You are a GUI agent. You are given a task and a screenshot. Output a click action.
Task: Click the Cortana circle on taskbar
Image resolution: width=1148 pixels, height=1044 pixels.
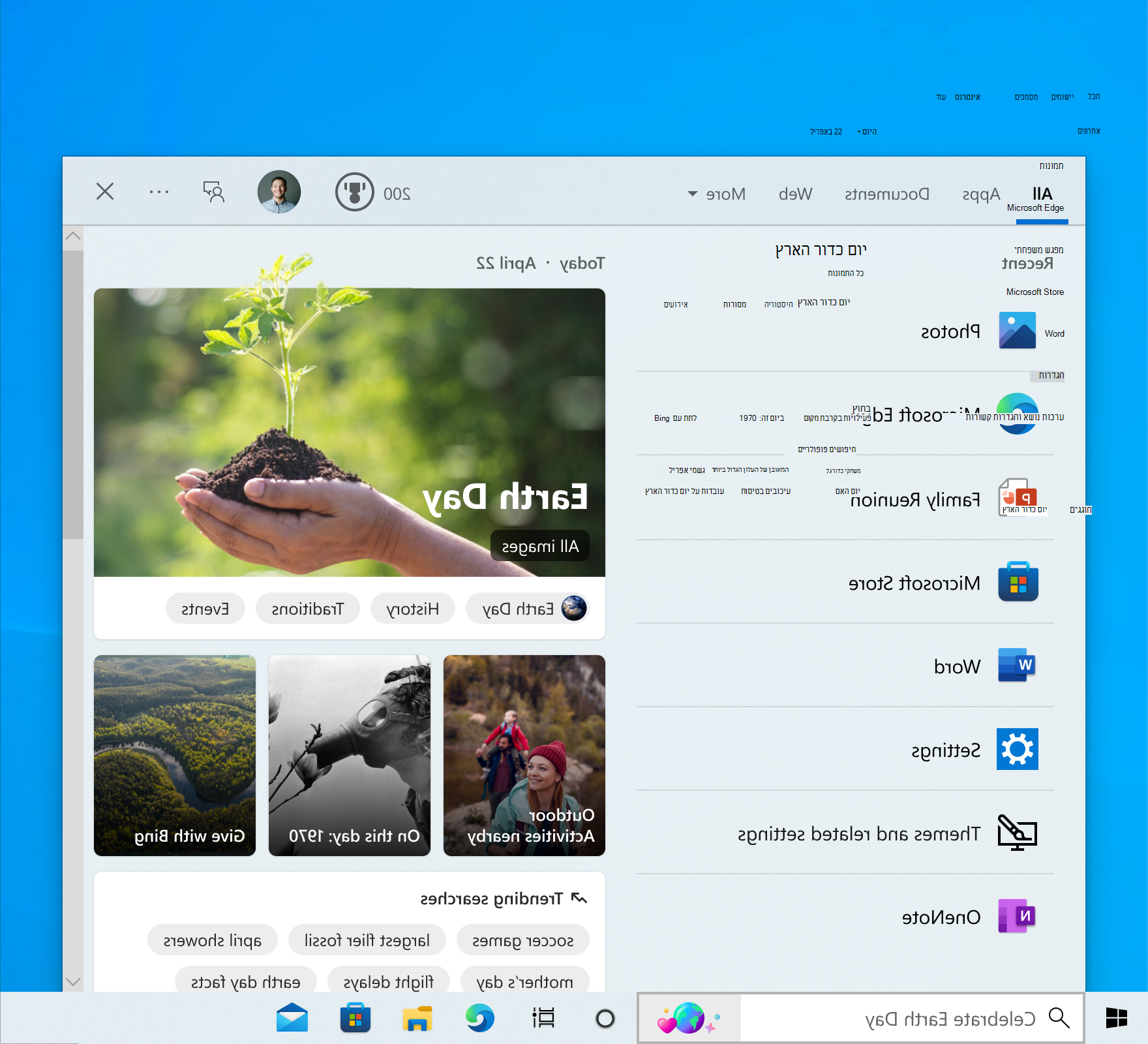coord(605,1018)
